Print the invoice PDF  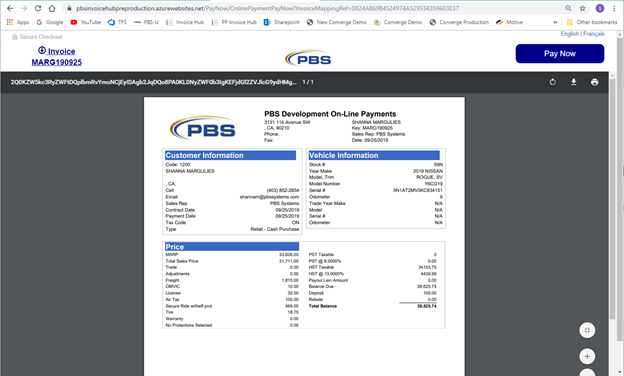coord(595,82)
